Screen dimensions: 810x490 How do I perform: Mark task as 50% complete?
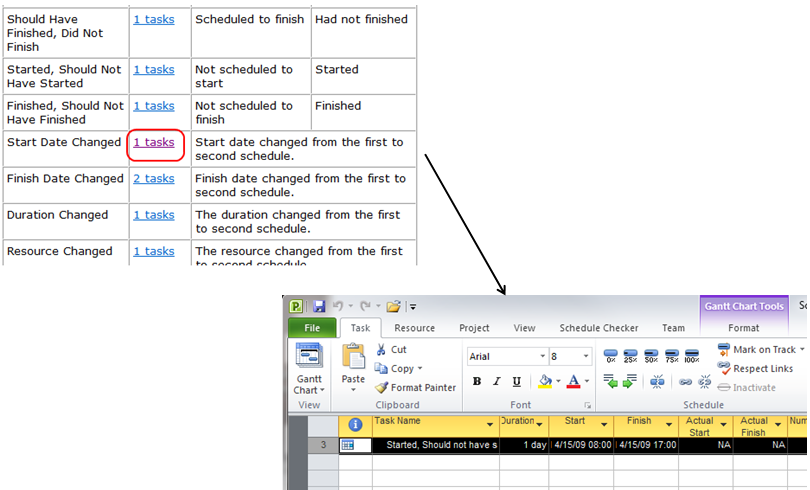coord(652,355)
